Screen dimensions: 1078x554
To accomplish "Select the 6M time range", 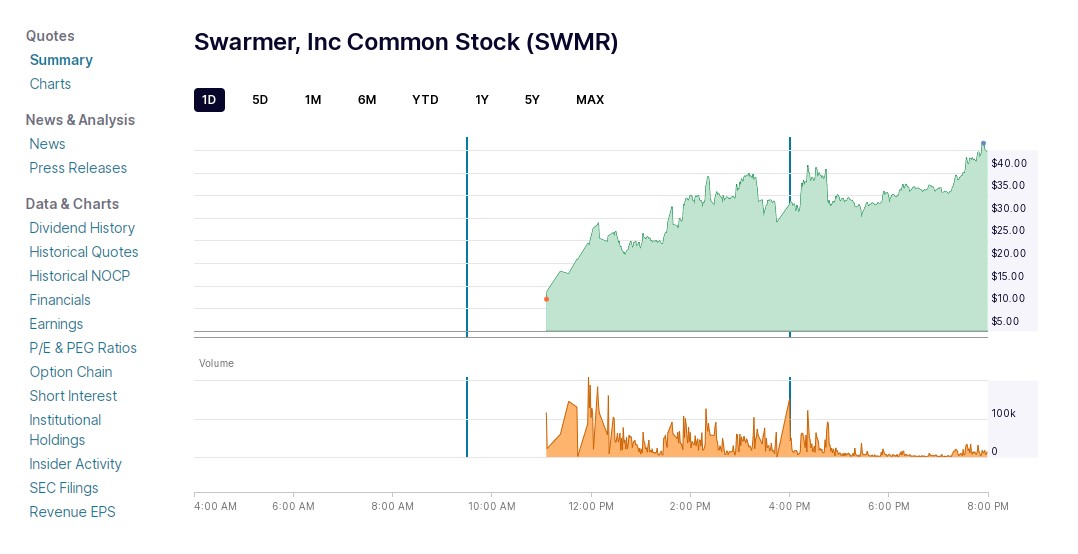I will coord(367,100).
